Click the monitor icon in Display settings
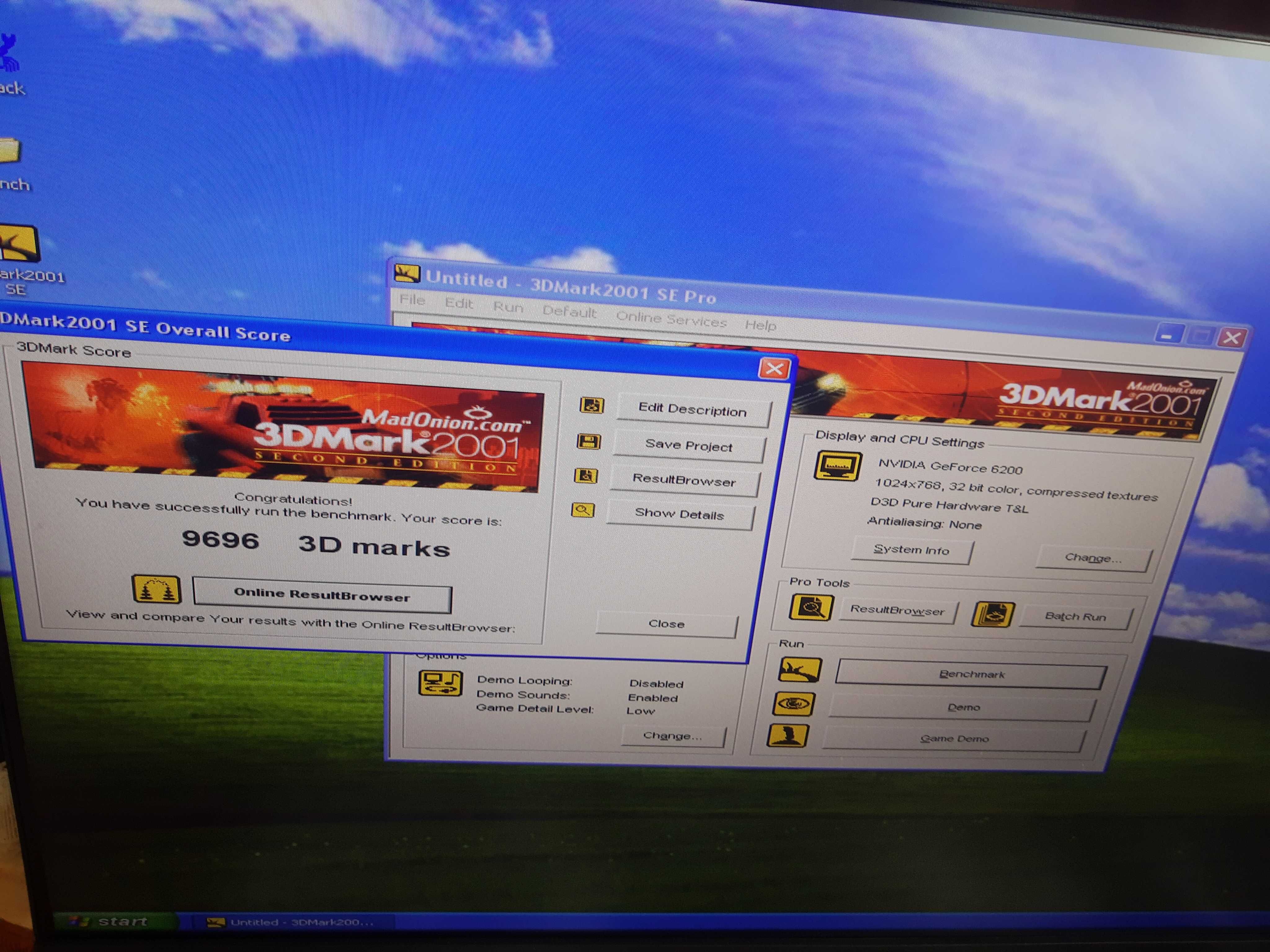Viewport: 1270px width, 952px height. coord(838,466)
